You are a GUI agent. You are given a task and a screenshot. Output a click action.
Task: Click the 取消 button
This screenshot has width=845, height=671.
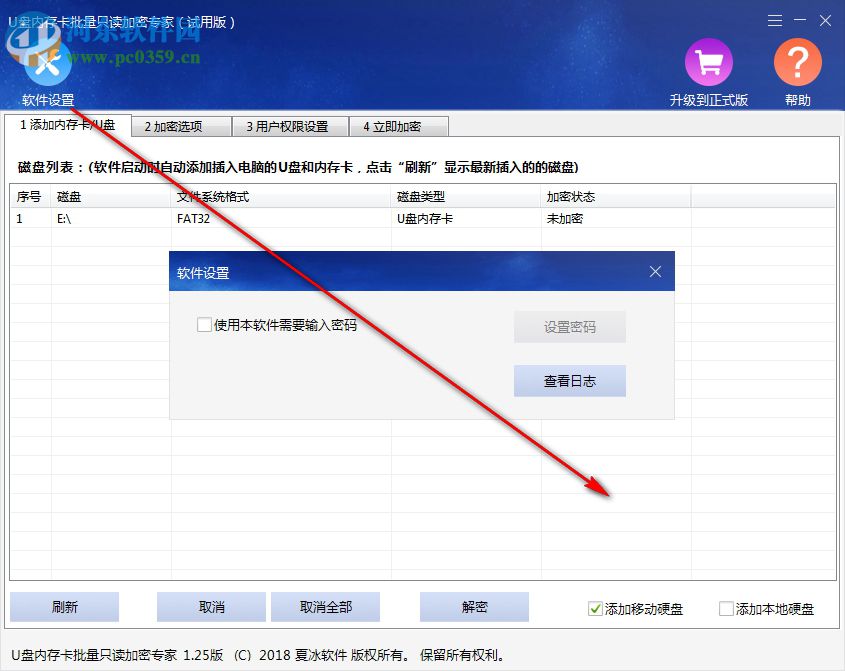[x=211, y=607]
